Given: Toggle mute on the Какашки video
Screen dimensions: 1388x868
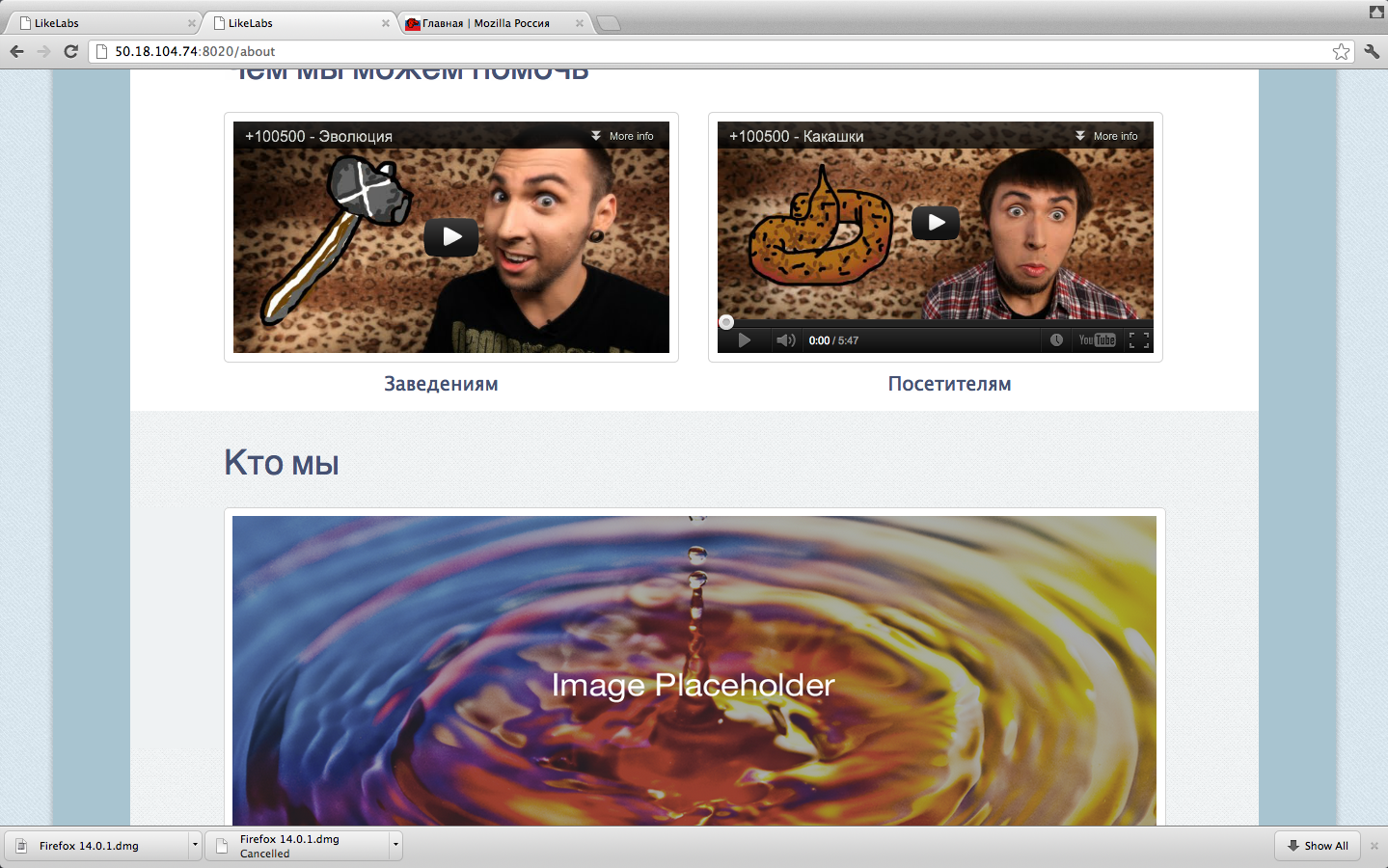Looking at the screenshot, I should [785, 340].
